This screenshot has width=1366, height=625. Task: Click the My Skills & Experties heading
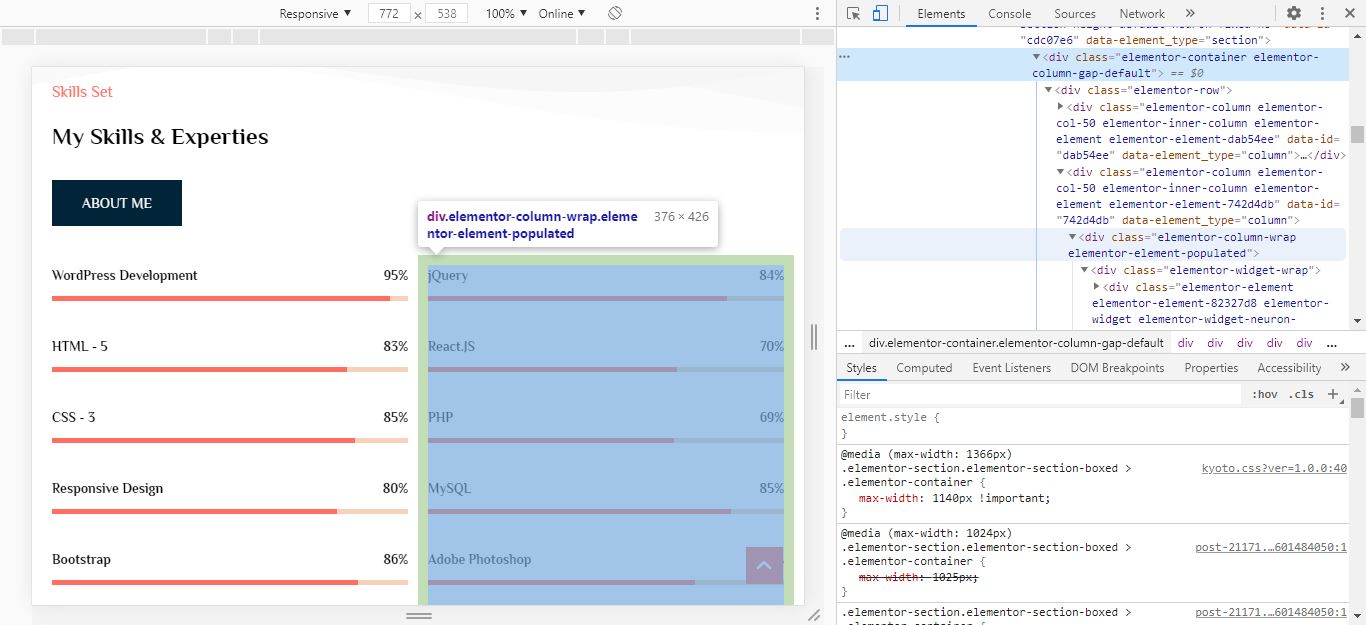pos(160,137)
